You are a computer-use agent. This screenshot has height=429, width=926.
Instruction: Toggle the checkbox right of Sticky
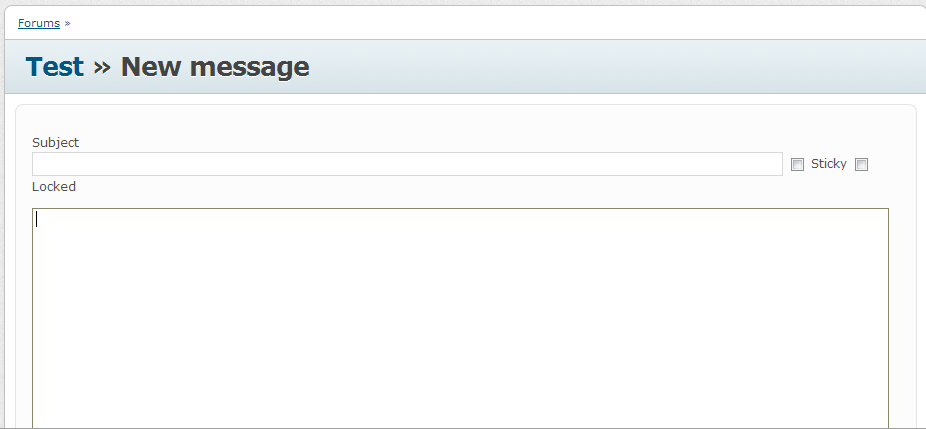pos(862,165)
